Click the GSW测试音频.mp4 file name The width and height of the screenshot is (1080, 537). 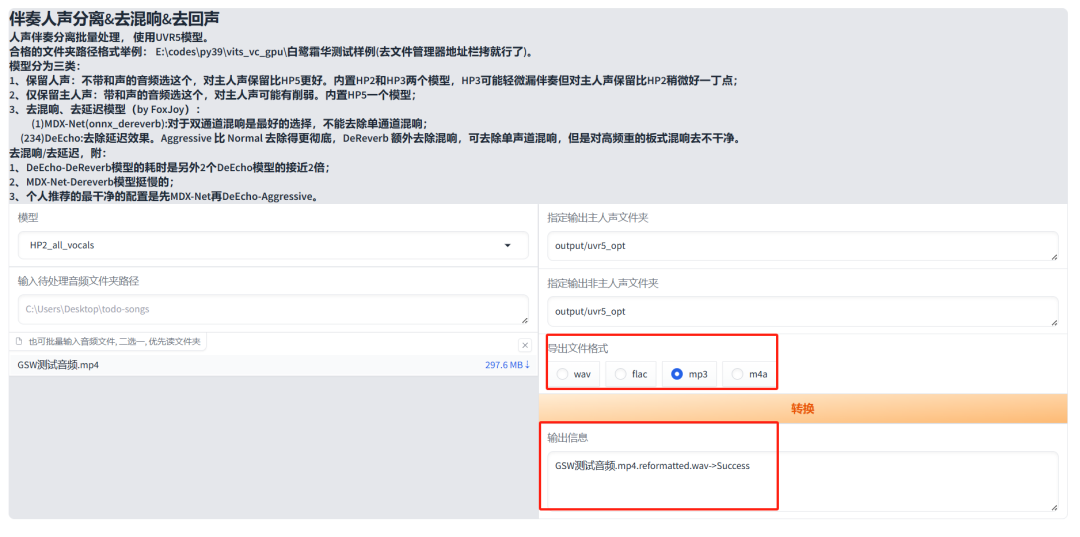click(x=58, y=365)
